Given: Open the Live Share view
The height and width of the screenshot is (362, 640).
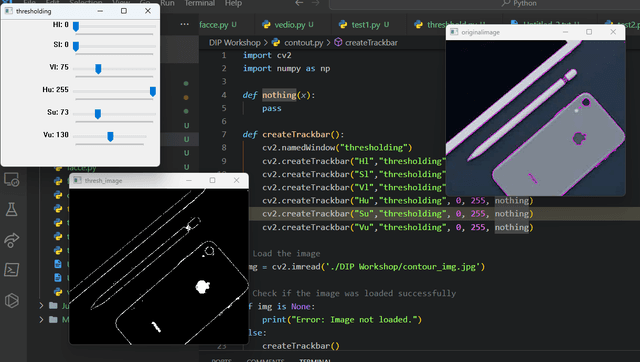Looking at the screenshot, I should (x=11, y=240).
